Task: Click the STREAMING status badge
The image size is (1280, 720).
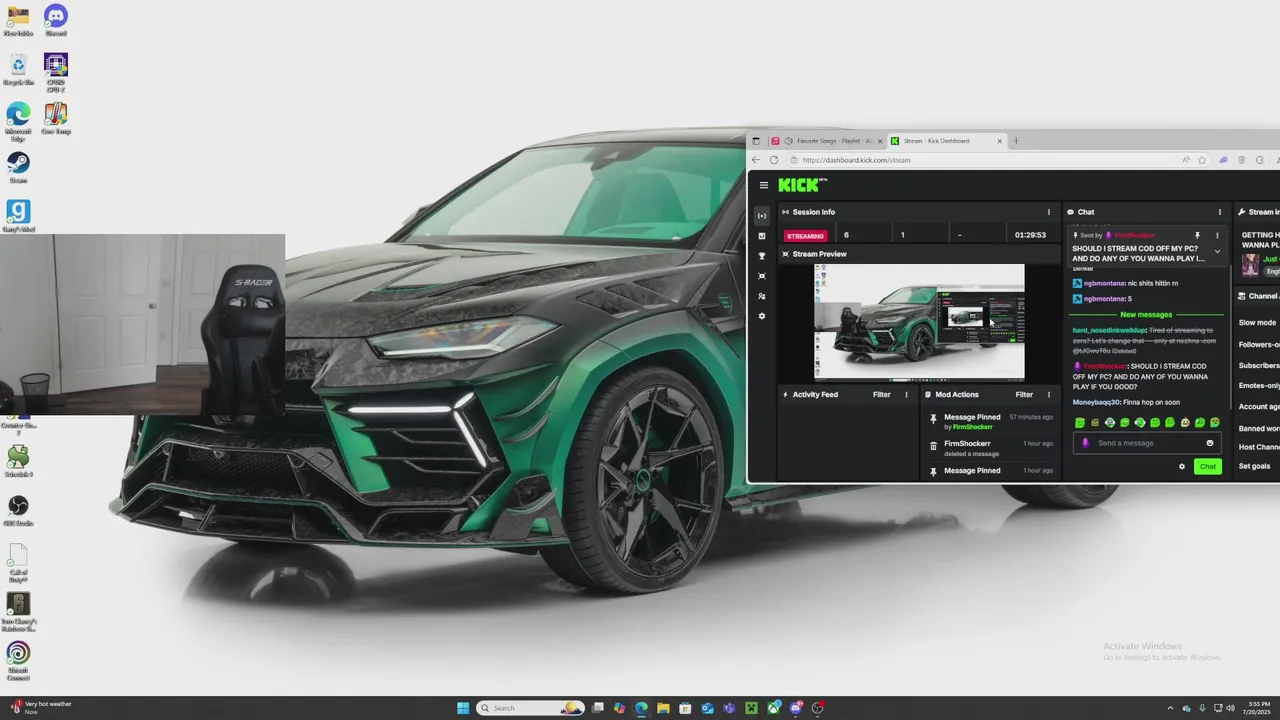Action: pos(805,236)
